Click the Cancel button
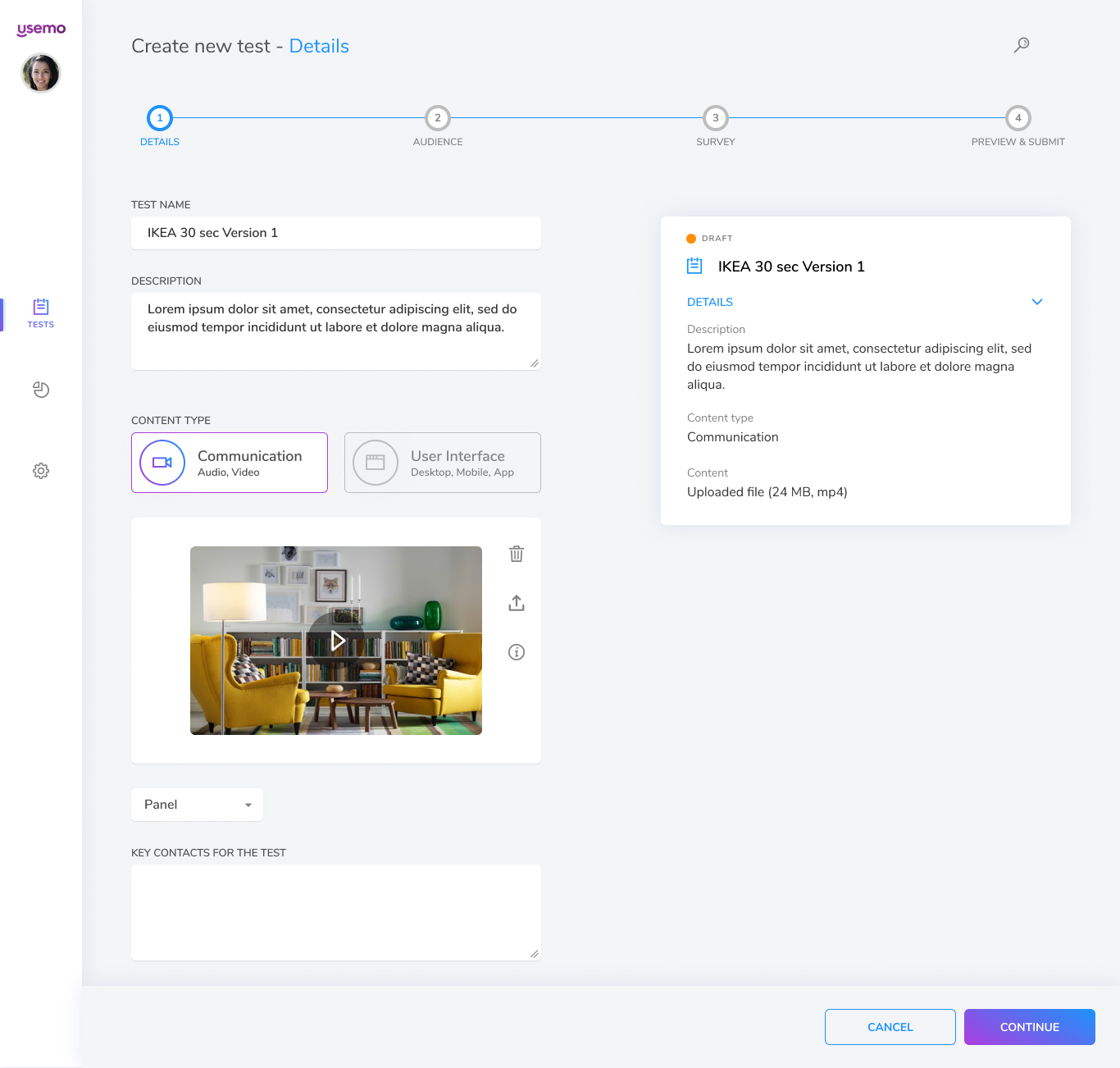The height and width of the screenshot is (1068, 1120). (890, 1027)
